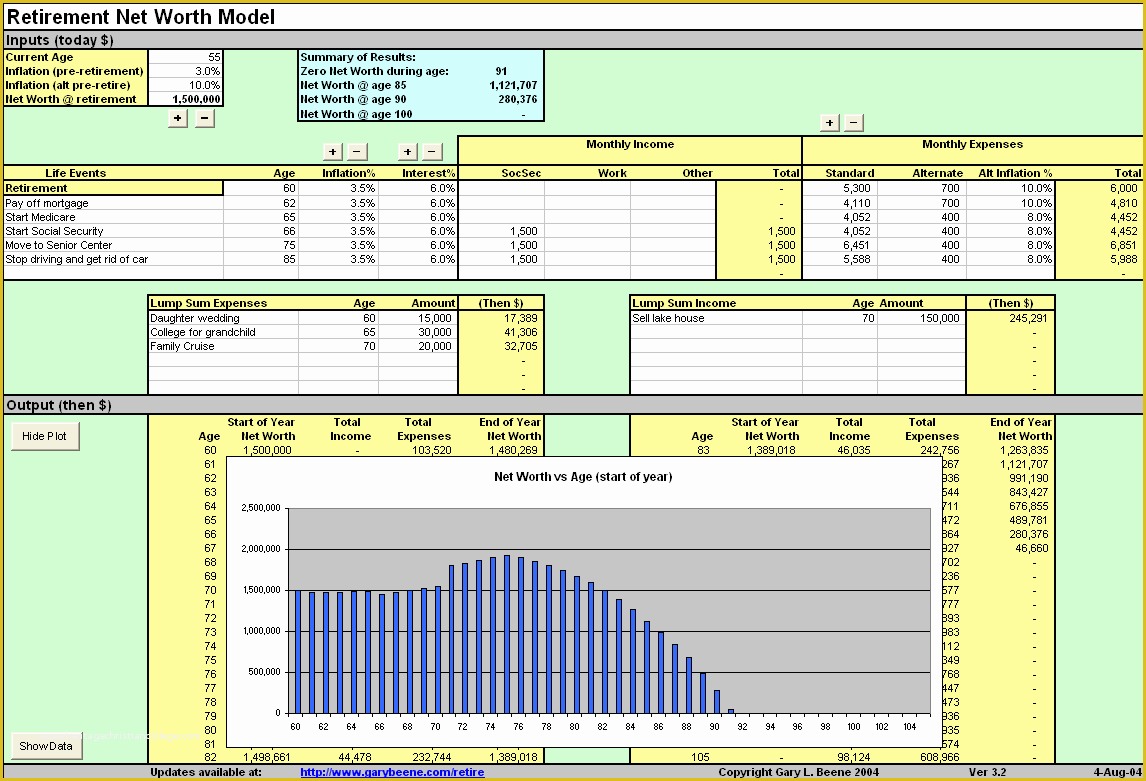The image size is (1146, 781).
Task: Select Sell lake house income cell
Action: [x=716, y=318]
